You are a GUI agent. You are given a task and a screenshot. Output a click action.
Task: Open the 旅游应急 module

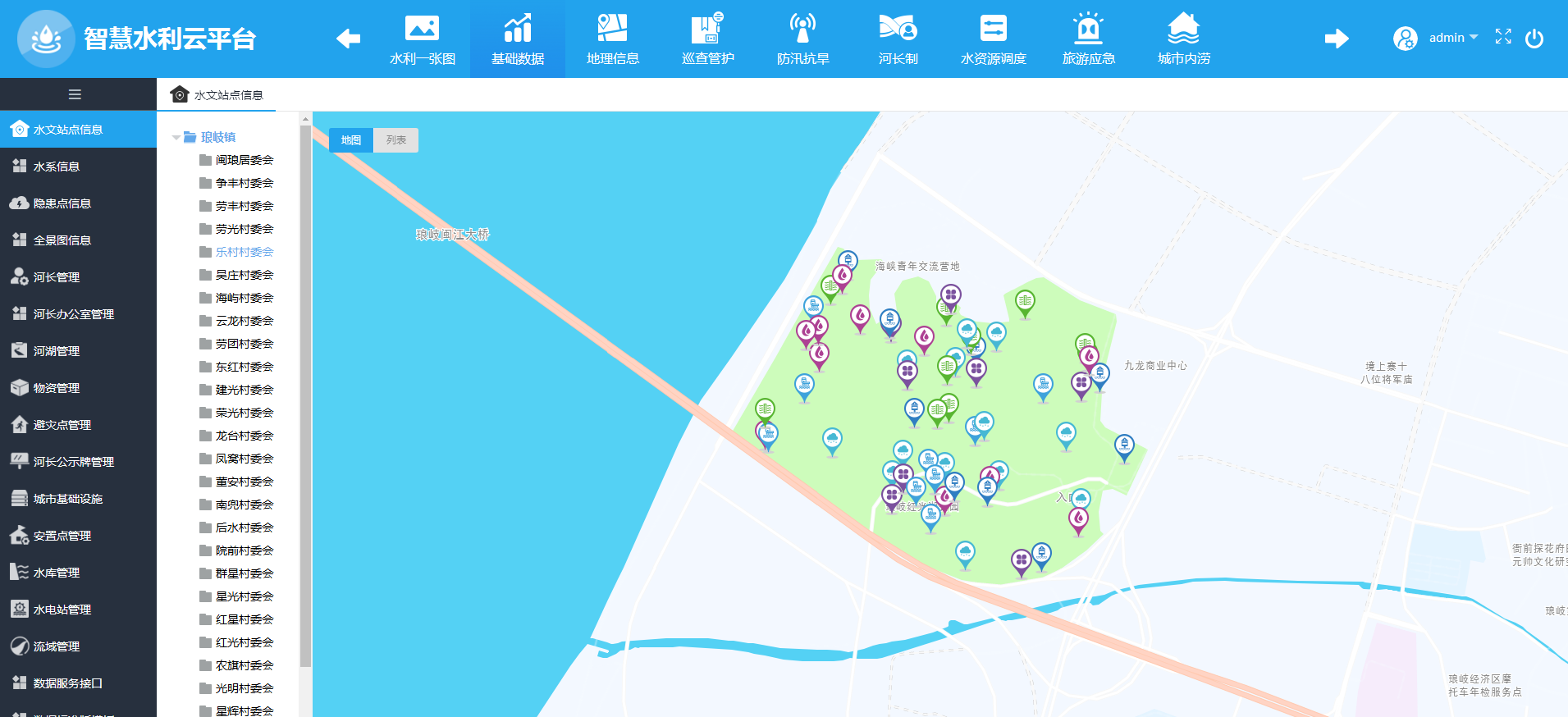[1088, 39]
